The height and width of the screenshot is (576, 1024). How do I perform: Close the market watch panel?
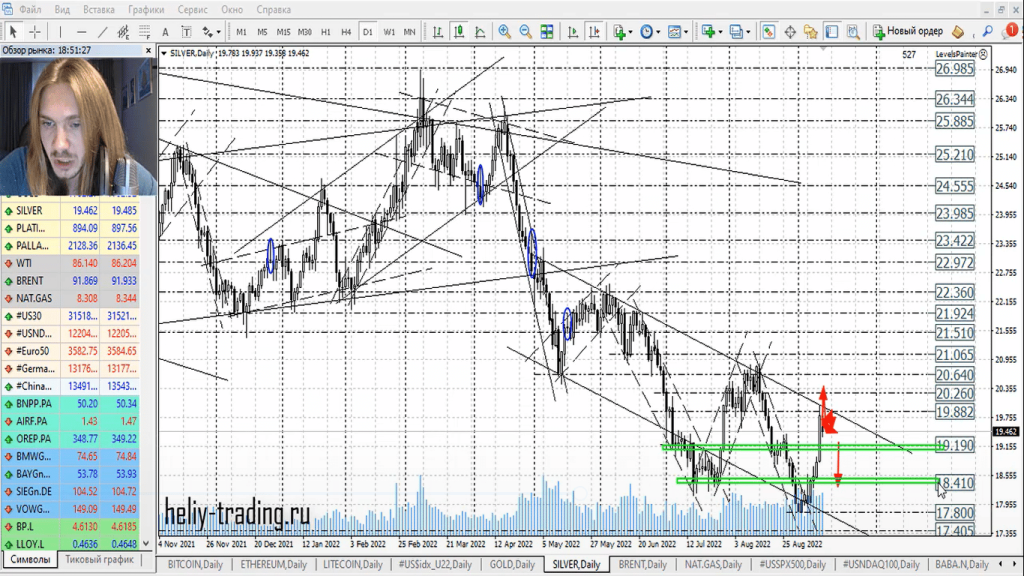pyautogui.click(x=150, y=49)
